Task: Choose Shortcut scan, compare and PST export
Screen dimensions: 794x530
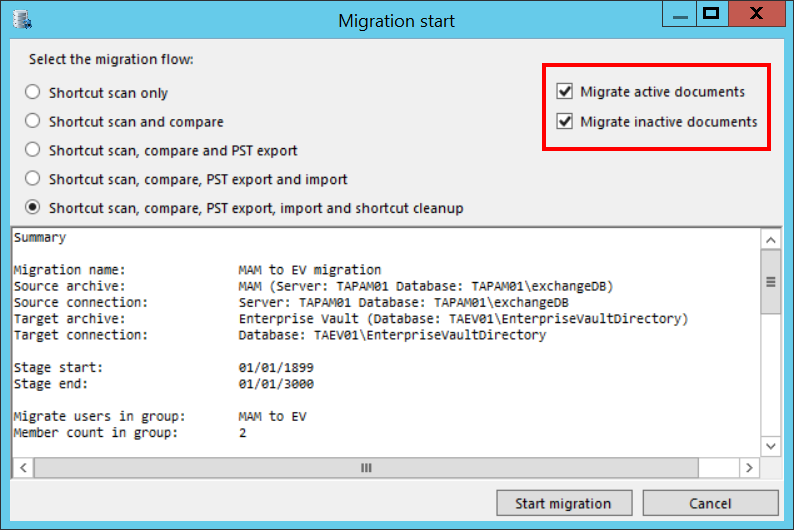Action: point(33,151)
